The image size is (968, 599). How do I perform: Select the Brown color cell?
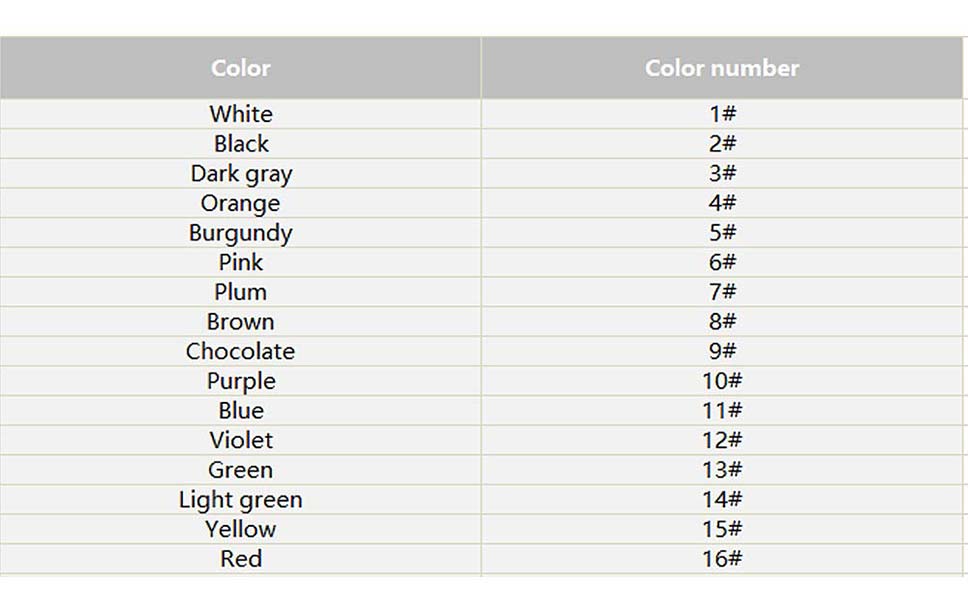pos(241,322)
